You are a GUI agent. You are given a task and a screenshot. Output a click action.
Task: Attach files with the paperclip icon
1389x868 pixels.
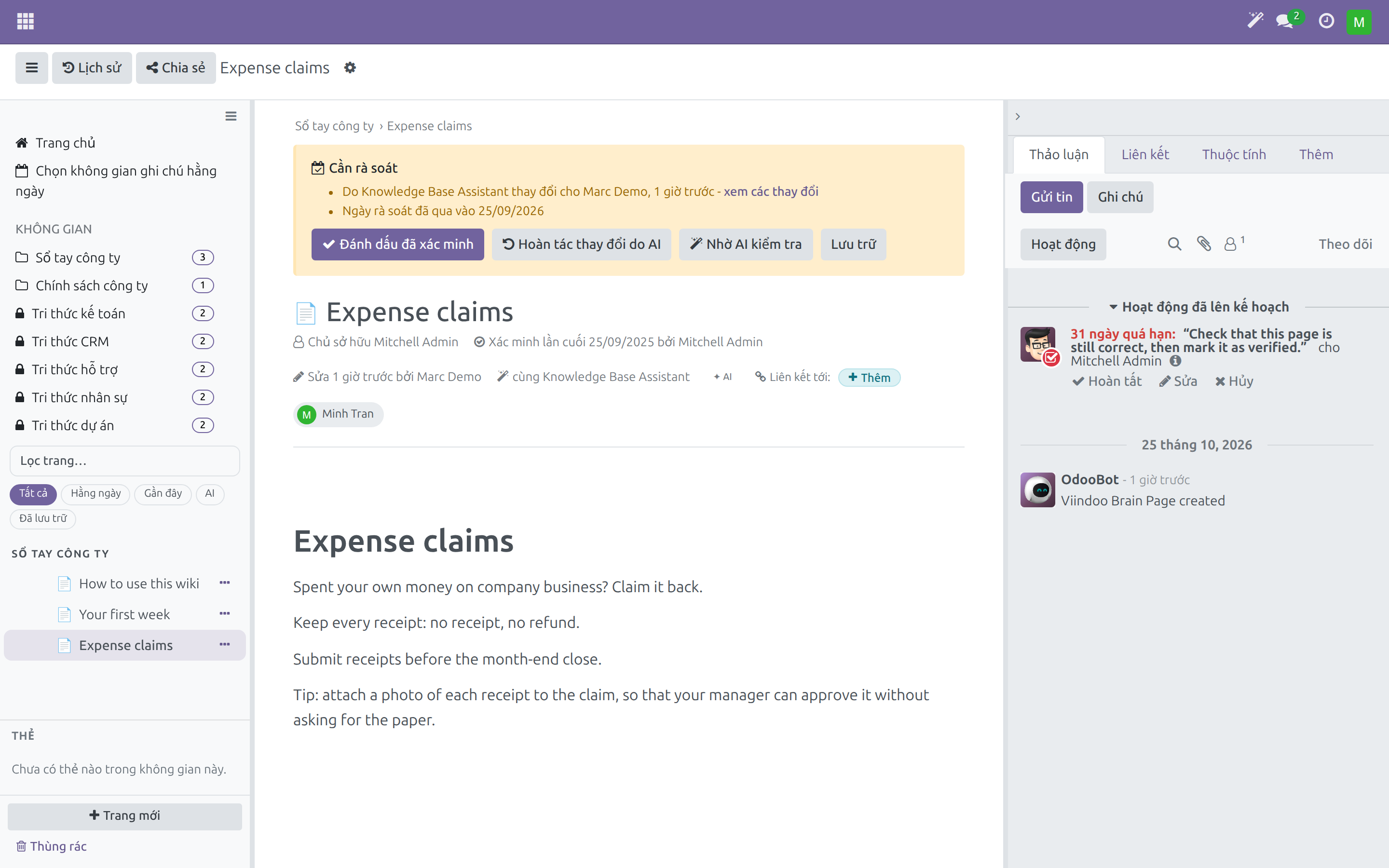1204,244
